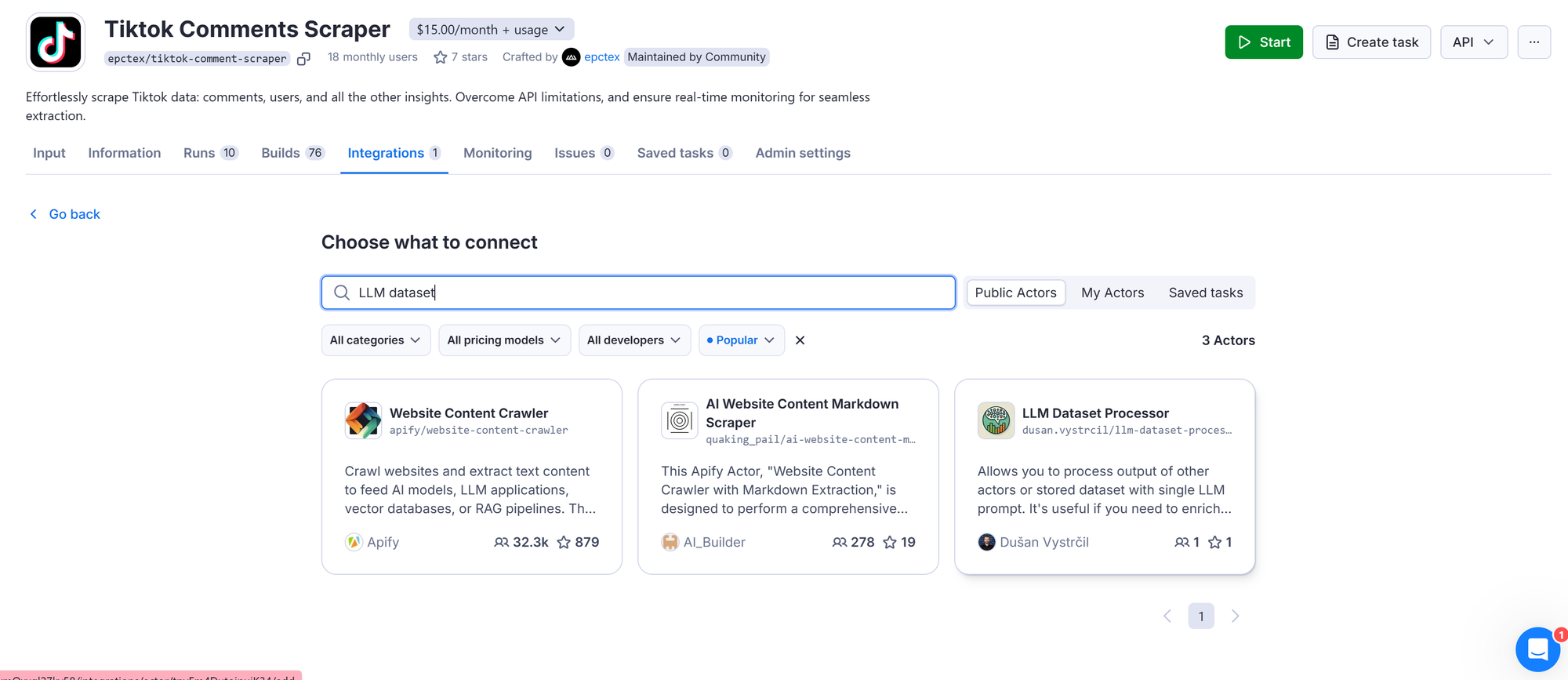Open the All developers filter
This screenshot has height=680, width=1568.
[x=634, y=340]
